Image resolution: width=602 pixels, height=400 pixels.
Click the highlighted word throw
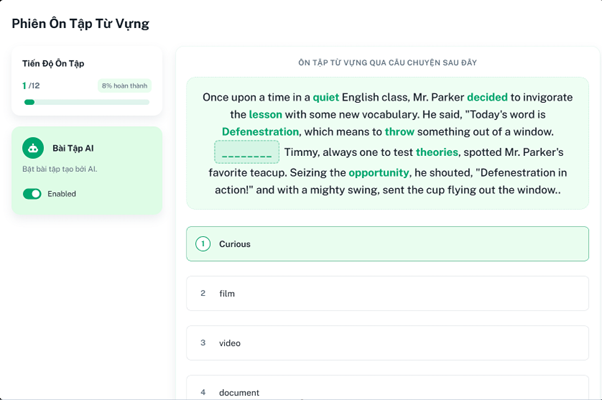tap(399, 132)
